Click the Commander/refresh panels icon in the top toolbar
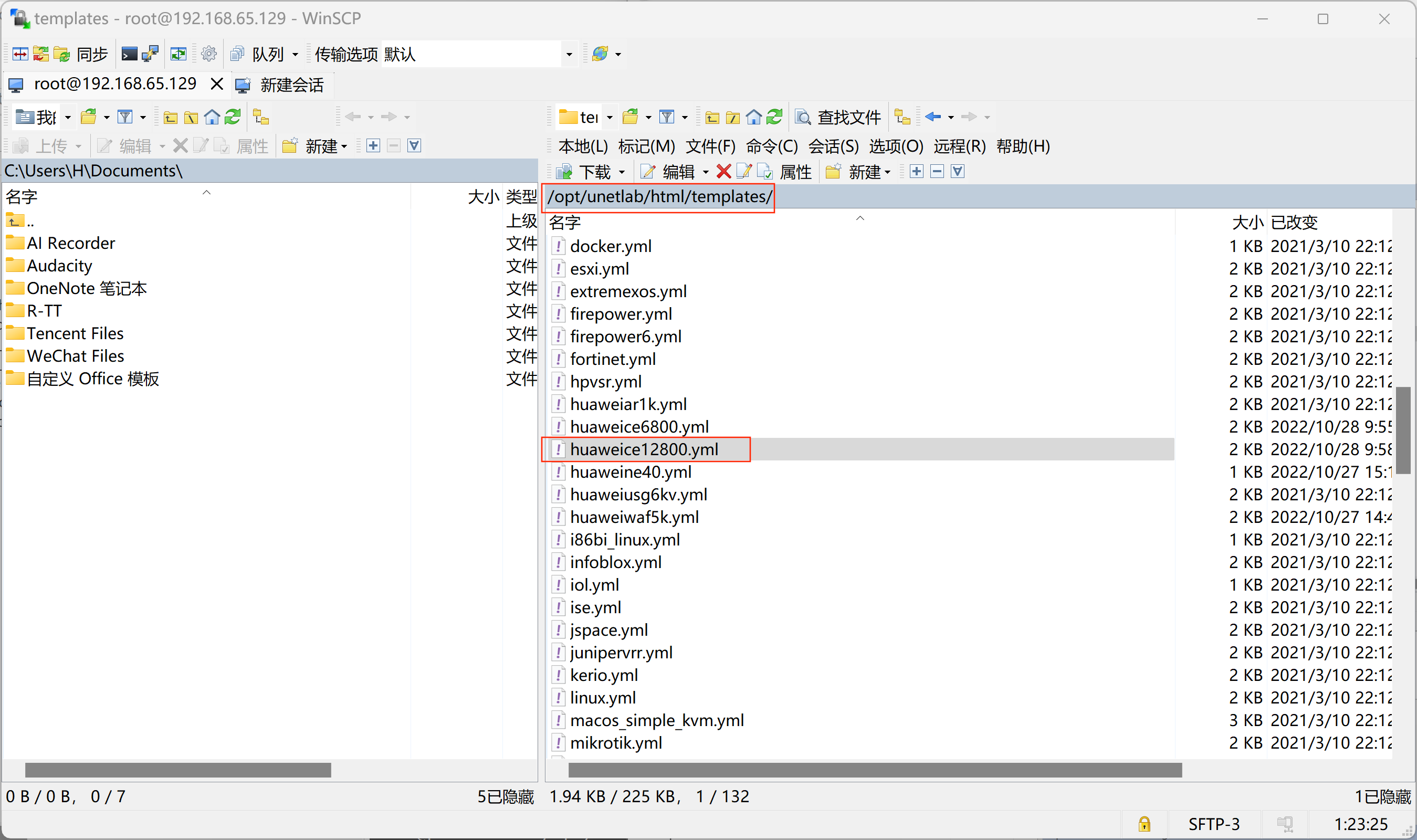1417x840 pixels. [179, 54]
